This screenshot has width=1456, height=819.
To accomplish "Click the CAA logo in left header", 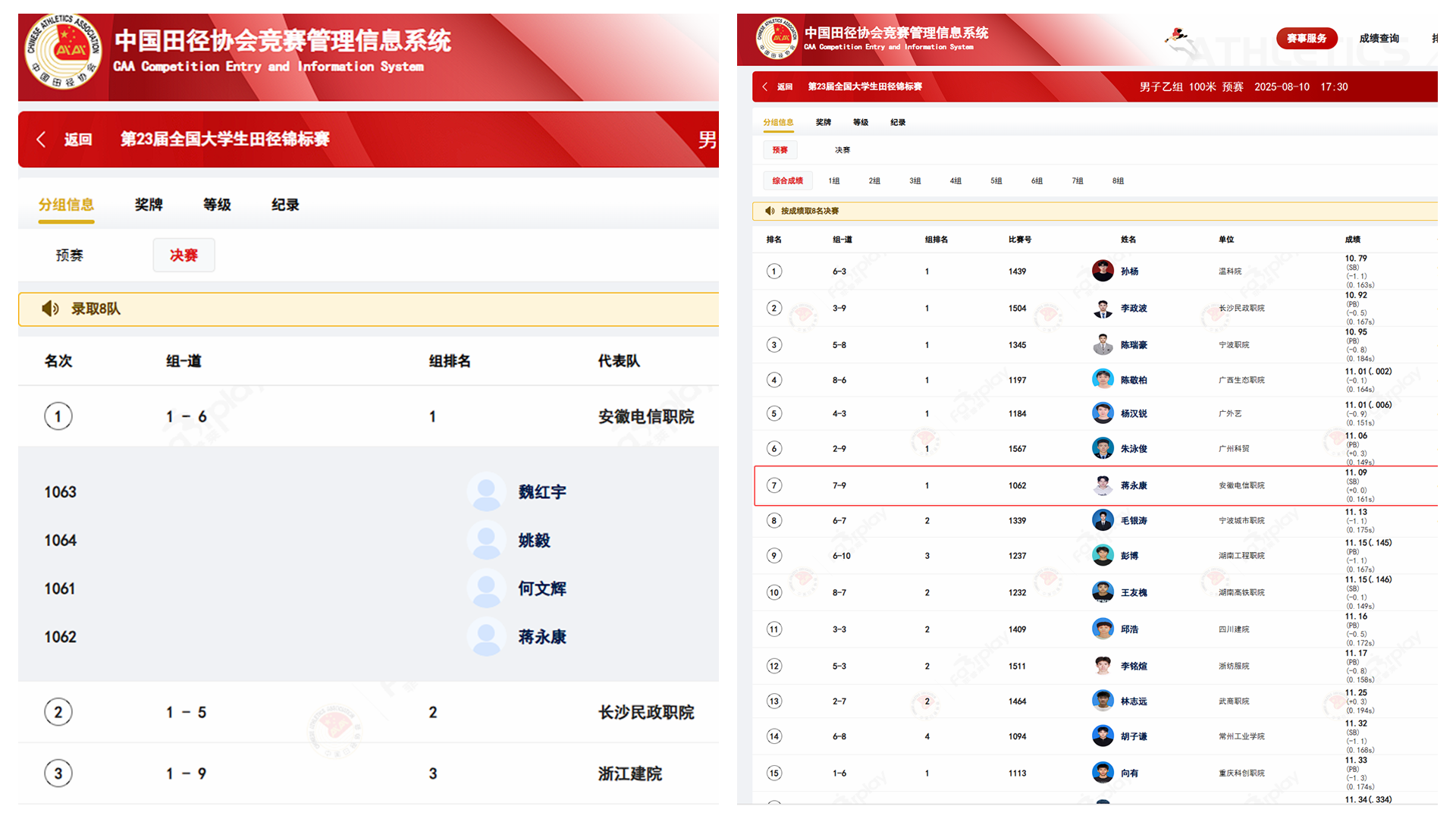I will 64,52.
